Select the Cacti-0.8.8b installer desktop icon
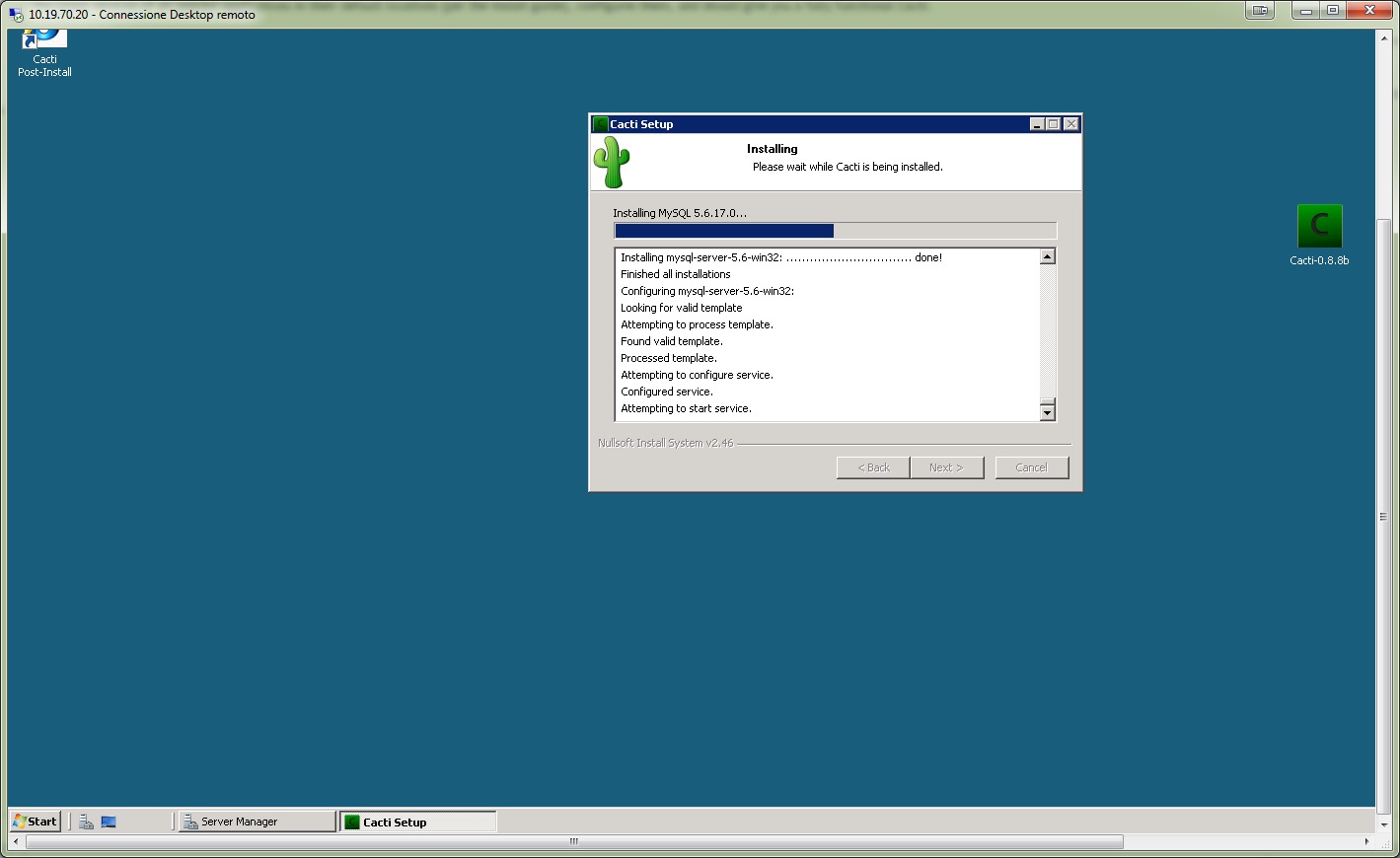This screenshot has height=858, width=1400. (1319, 236)
